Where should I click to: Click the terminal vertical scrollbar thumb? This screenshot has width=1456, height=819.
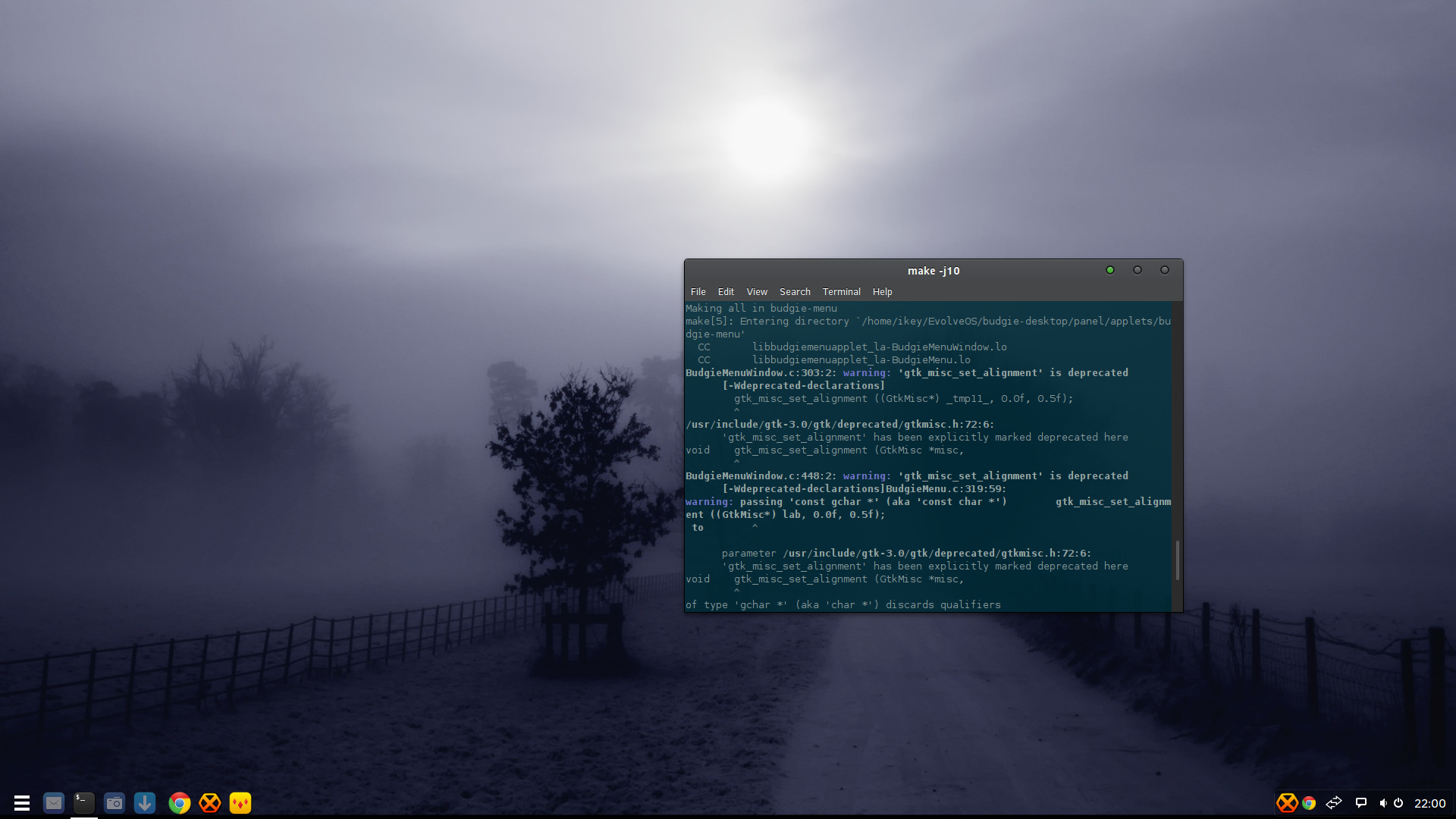tap(1177, 560)
